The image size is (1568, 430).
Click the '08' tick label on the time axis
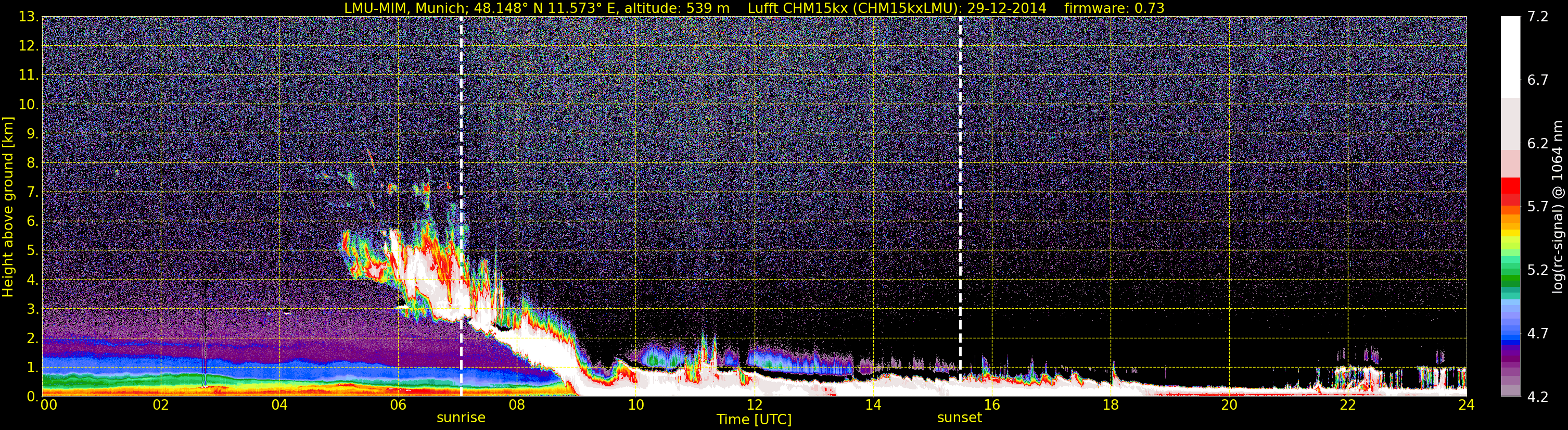pyautogui.click(x=517, y=406)
